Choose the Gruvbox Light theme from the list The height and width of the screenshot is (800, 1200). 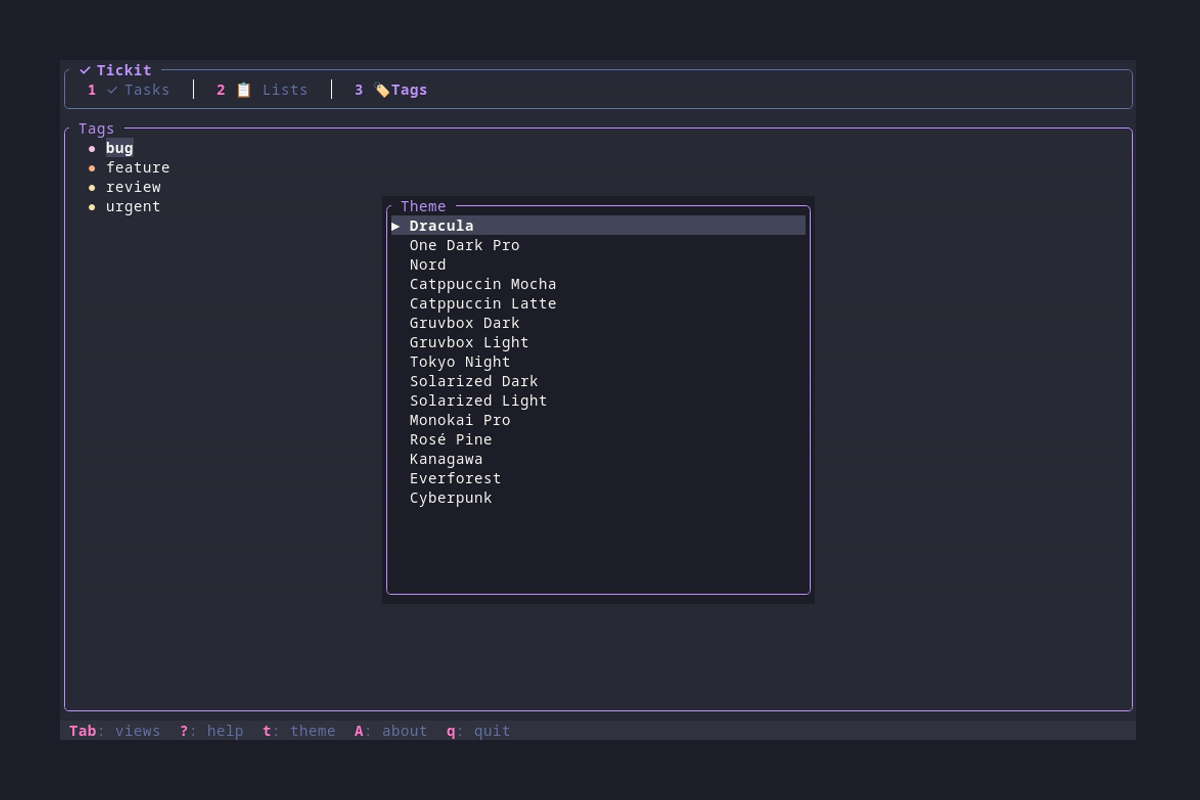click(x=469, y=342)
